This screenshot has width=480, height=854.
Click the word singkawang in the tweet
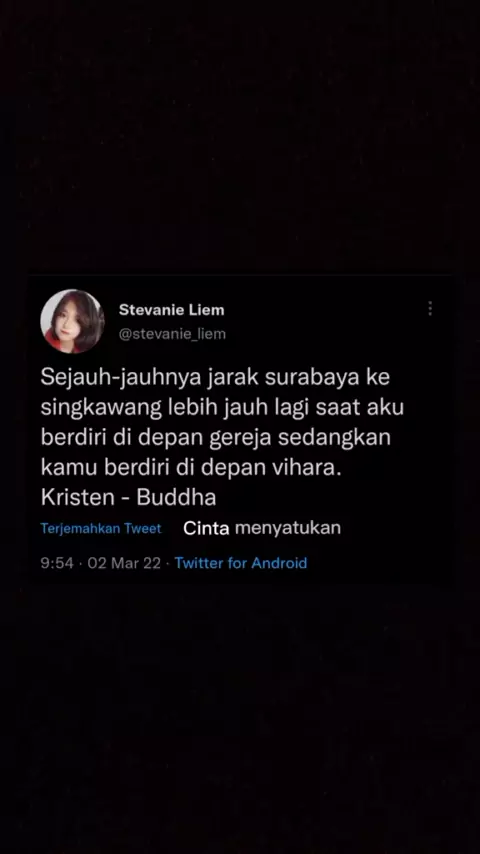click(101, 409)
